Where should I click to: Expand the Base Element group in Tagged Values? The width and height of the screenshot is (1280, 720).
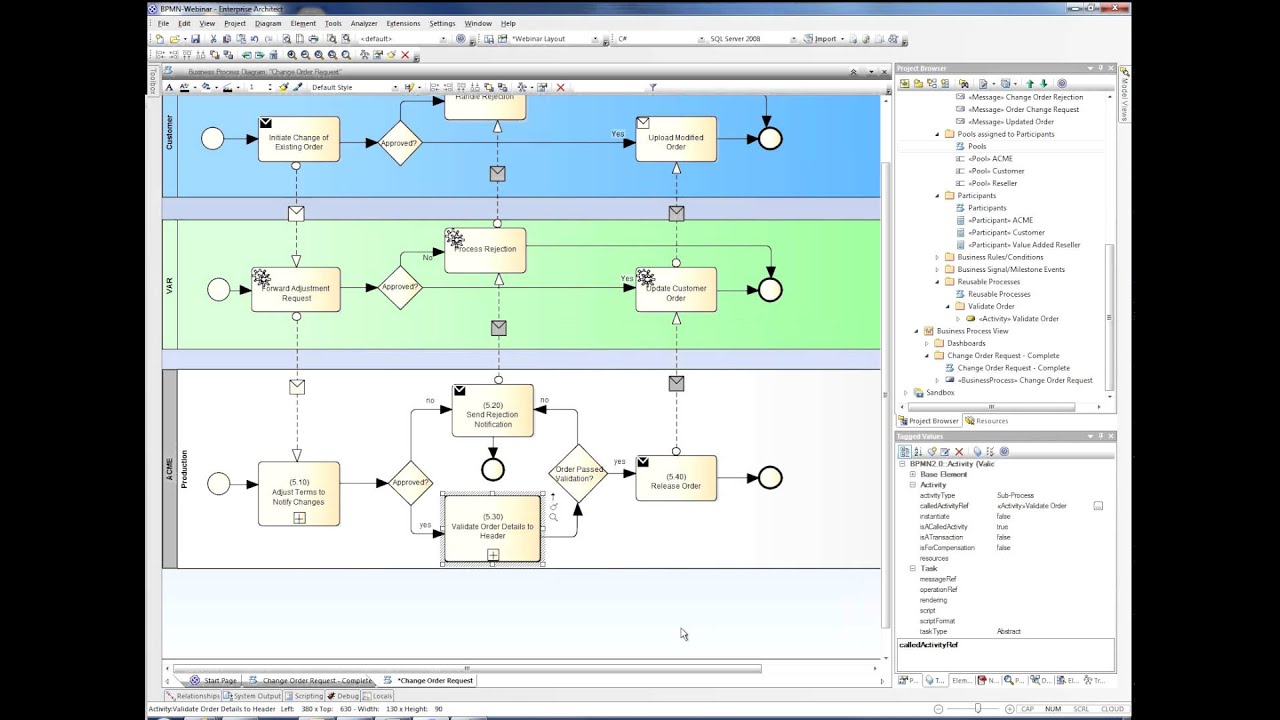912,474
